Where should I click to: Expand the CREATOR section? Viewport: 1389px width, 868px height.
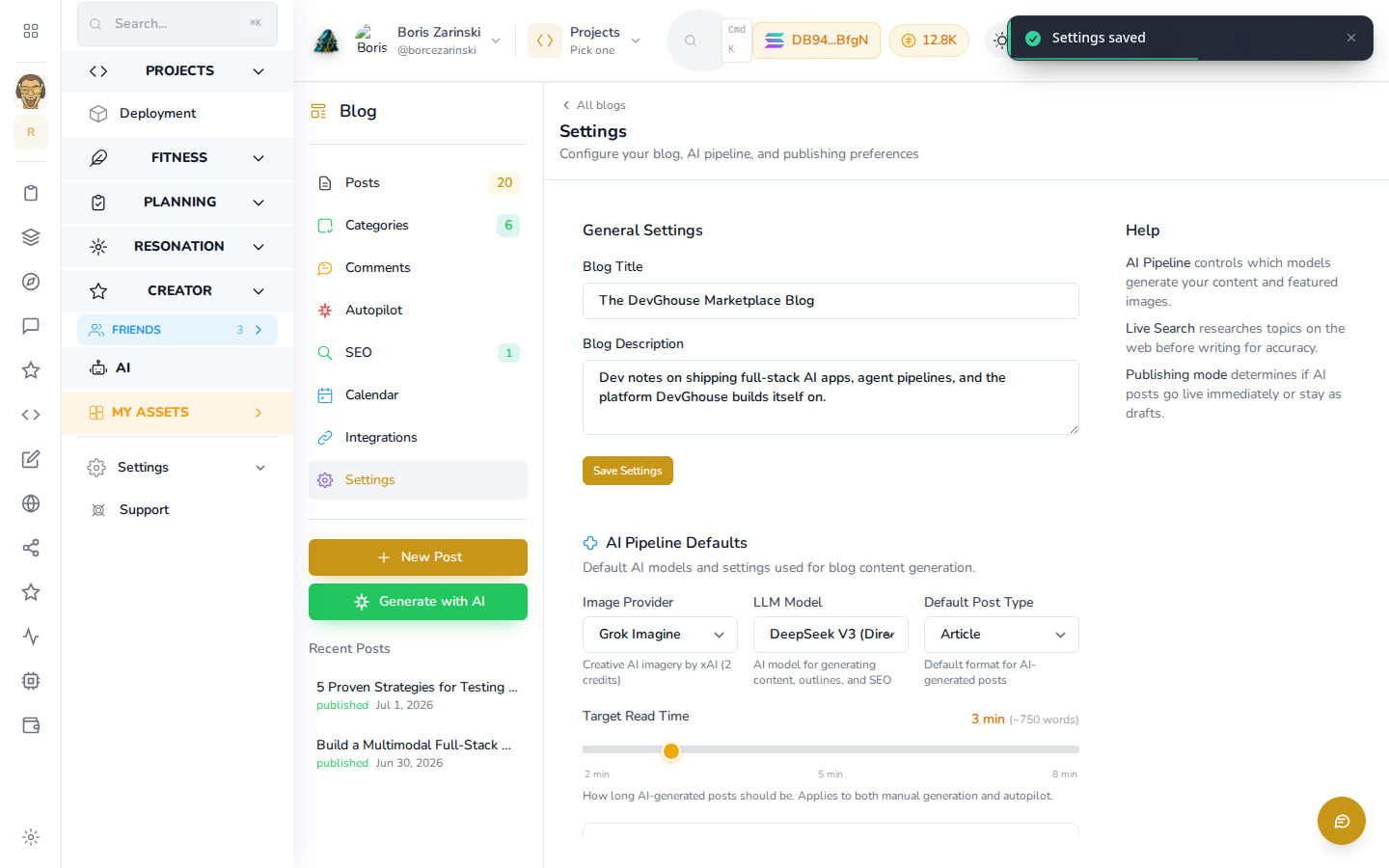tap(177, 290)
